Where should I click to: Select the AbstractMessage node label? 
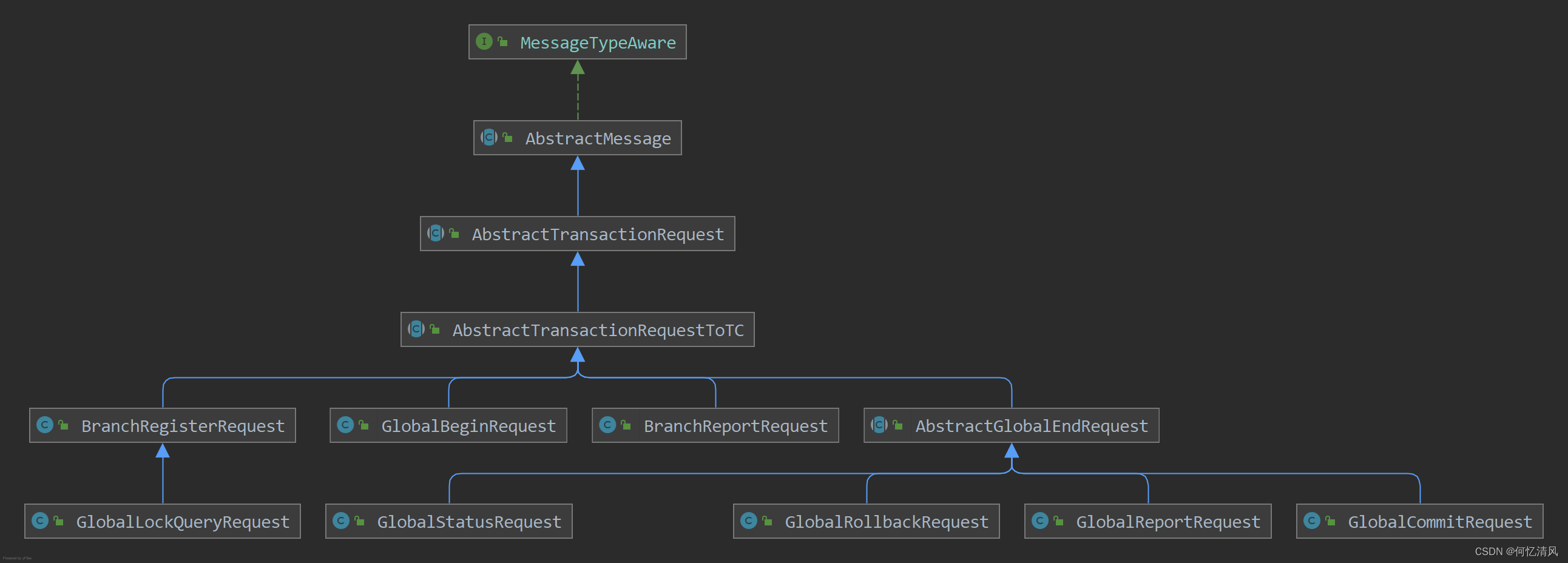click(598, 139)
